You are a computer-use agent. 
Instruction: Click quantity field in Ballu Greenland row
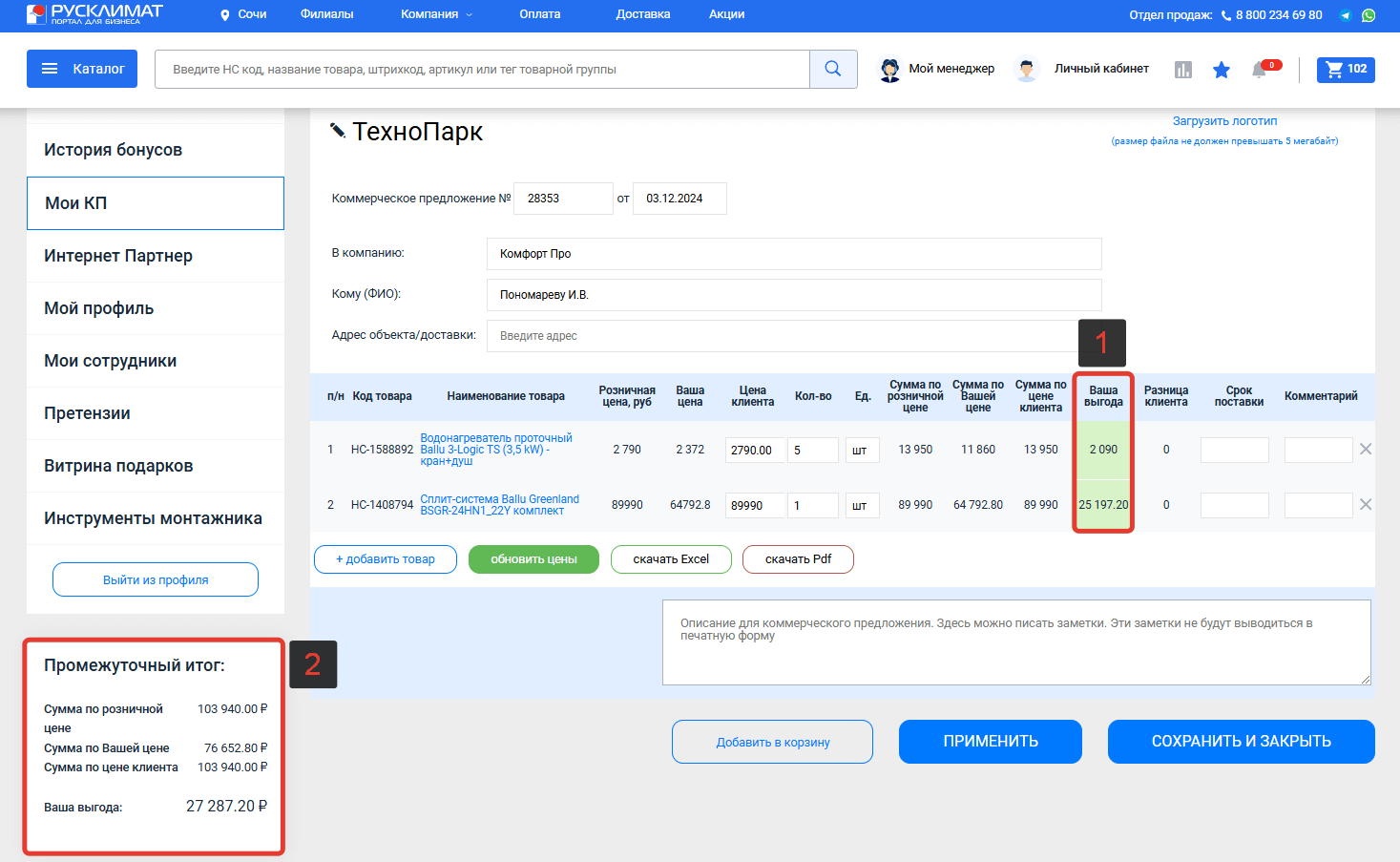tap(813, 505)
